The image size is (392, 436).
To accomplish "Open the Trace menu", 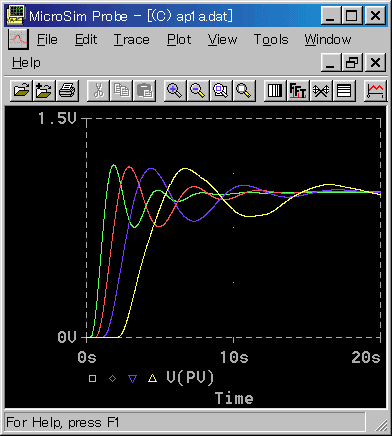I will click(x=131, y=40).
